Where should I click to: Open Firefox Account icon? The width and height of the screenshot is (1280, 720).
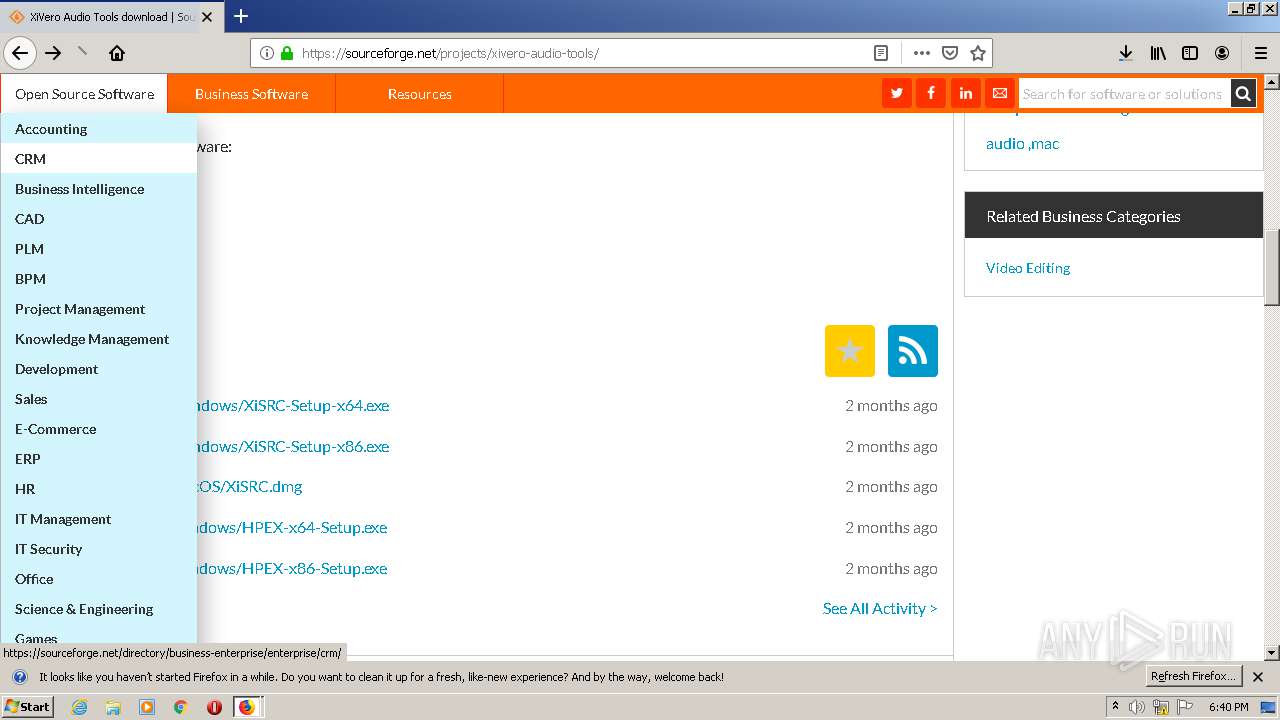click(1222, 53)
